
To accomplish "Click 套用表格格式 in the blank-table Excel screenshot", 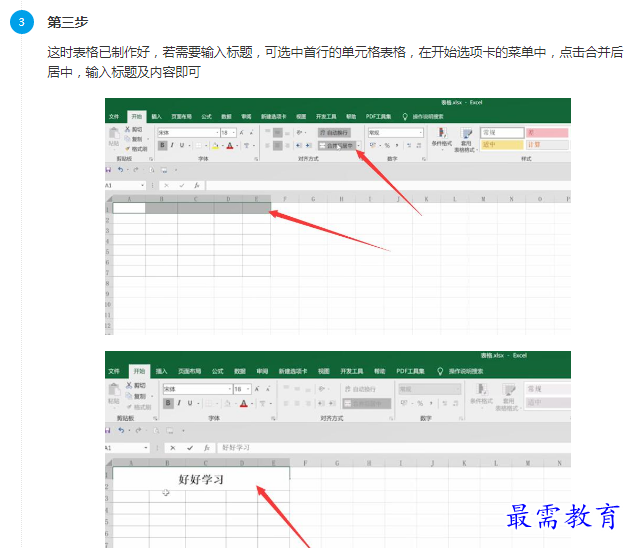I will [466, 140].
